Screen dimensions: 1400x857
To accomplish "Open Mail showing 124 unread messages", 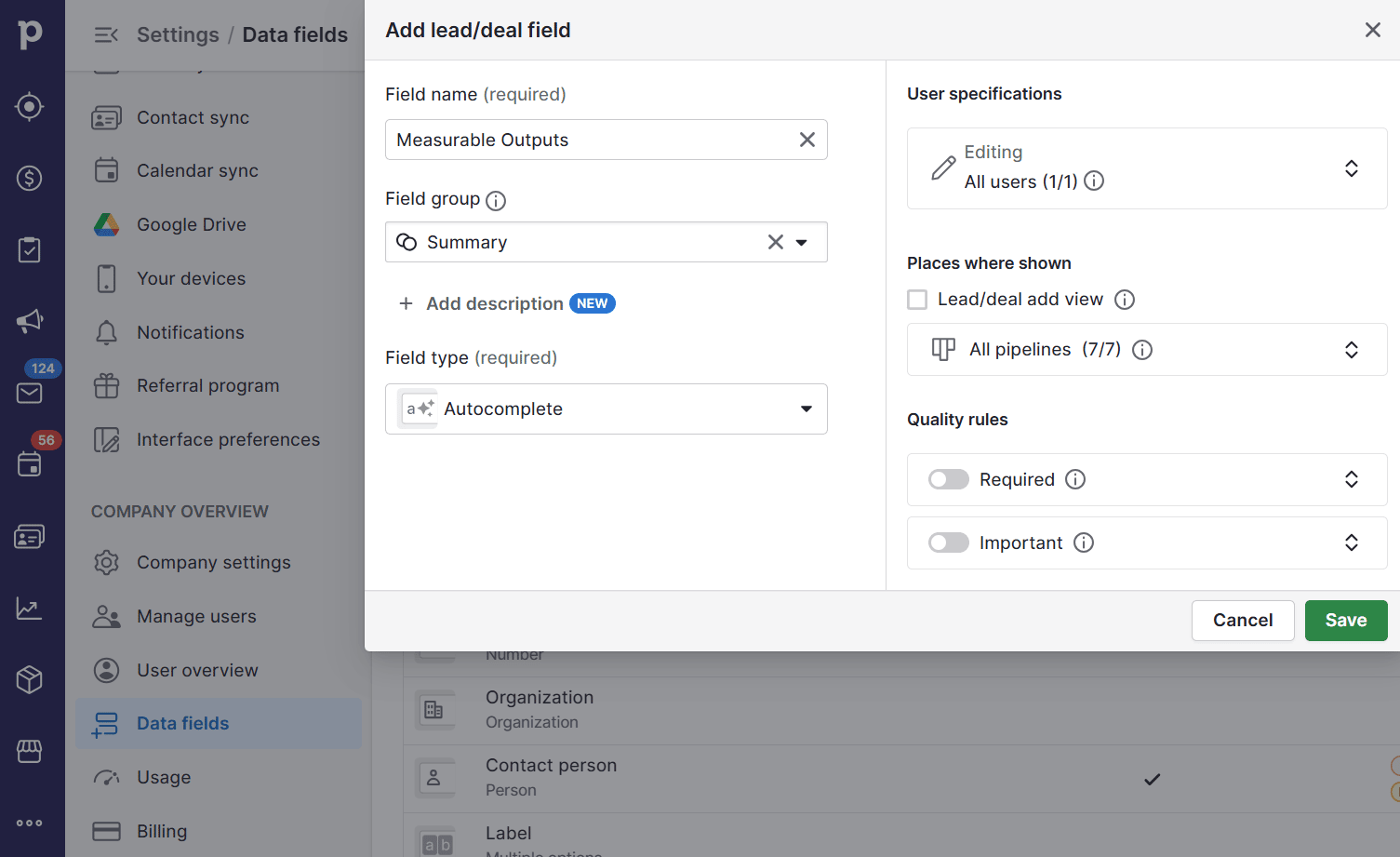I will [x=30, y=393].
